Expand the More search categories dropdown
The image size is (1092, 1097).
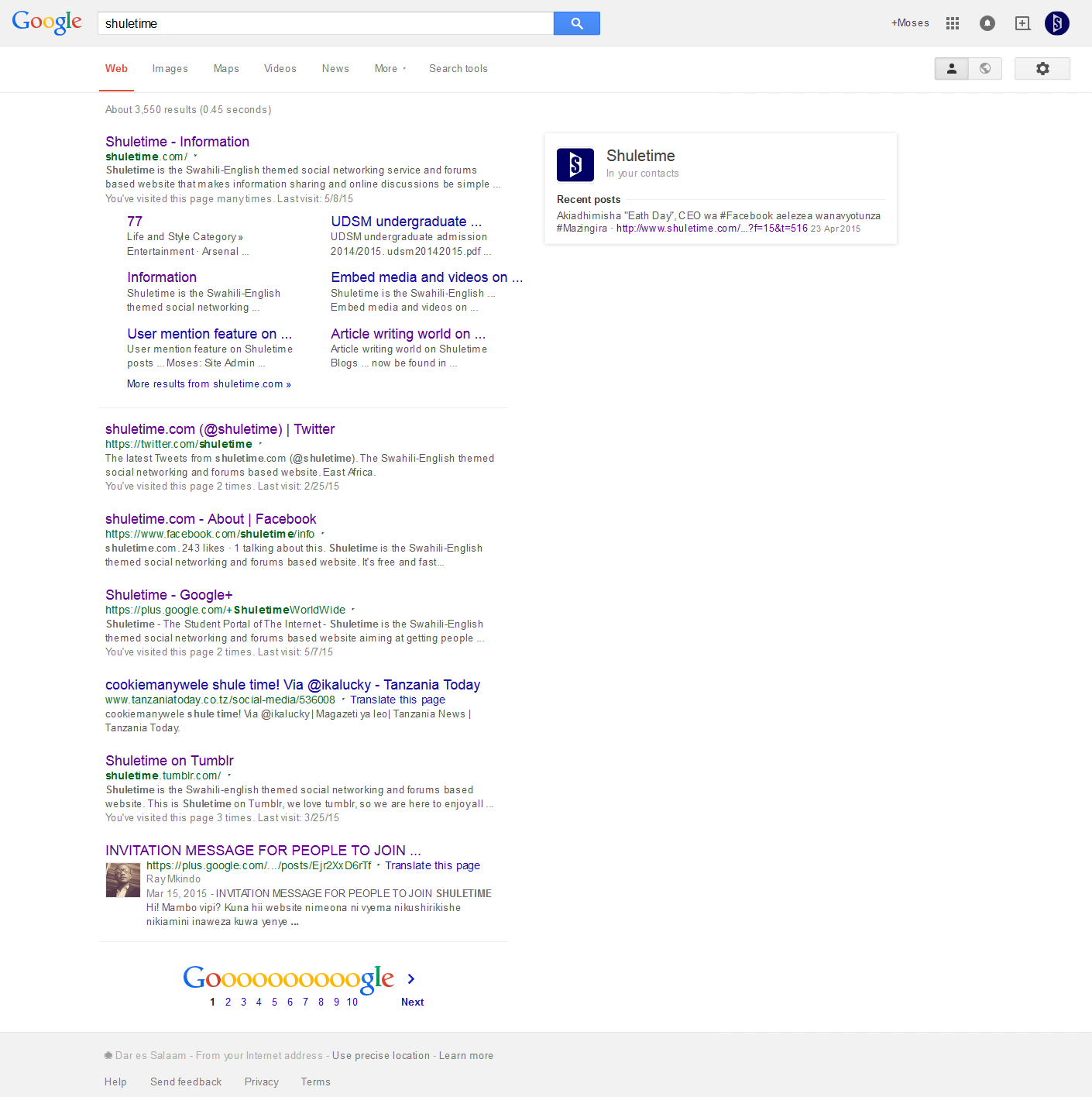(x=390, y=69)
